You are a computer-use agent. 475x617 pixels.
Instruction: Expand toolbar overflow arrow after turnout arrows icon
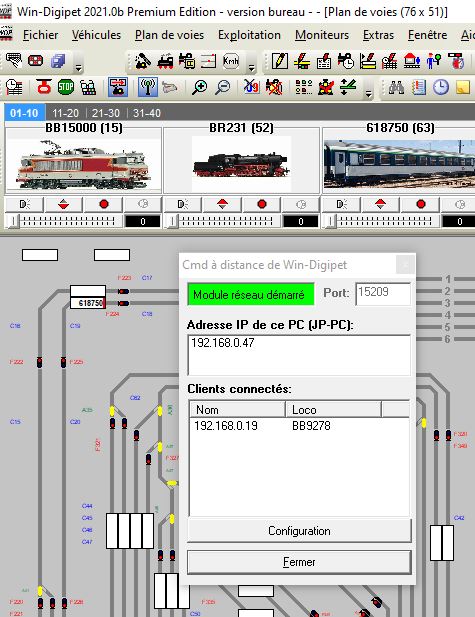[369, 93]
